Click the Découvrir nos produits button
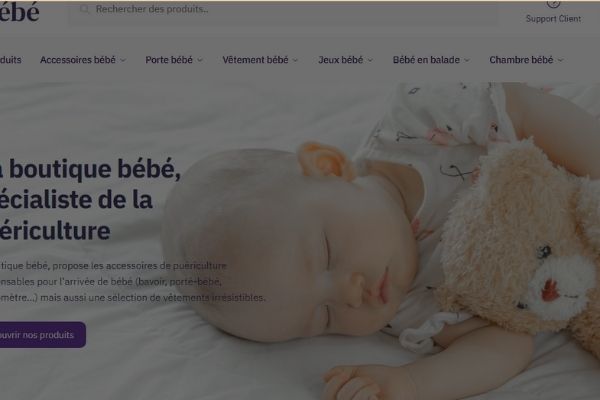The image size is (600, 400). click(x=42, y=335)
